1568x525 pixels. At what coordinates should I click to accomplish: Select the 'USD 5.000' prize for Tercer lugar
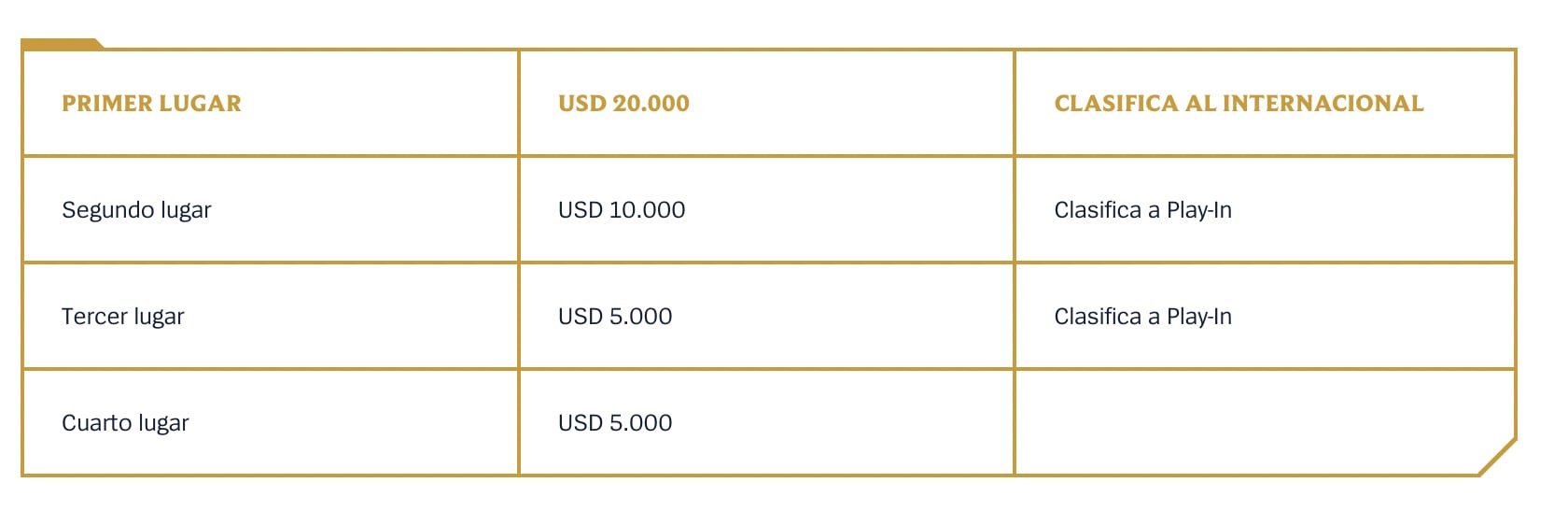point(615,317)
